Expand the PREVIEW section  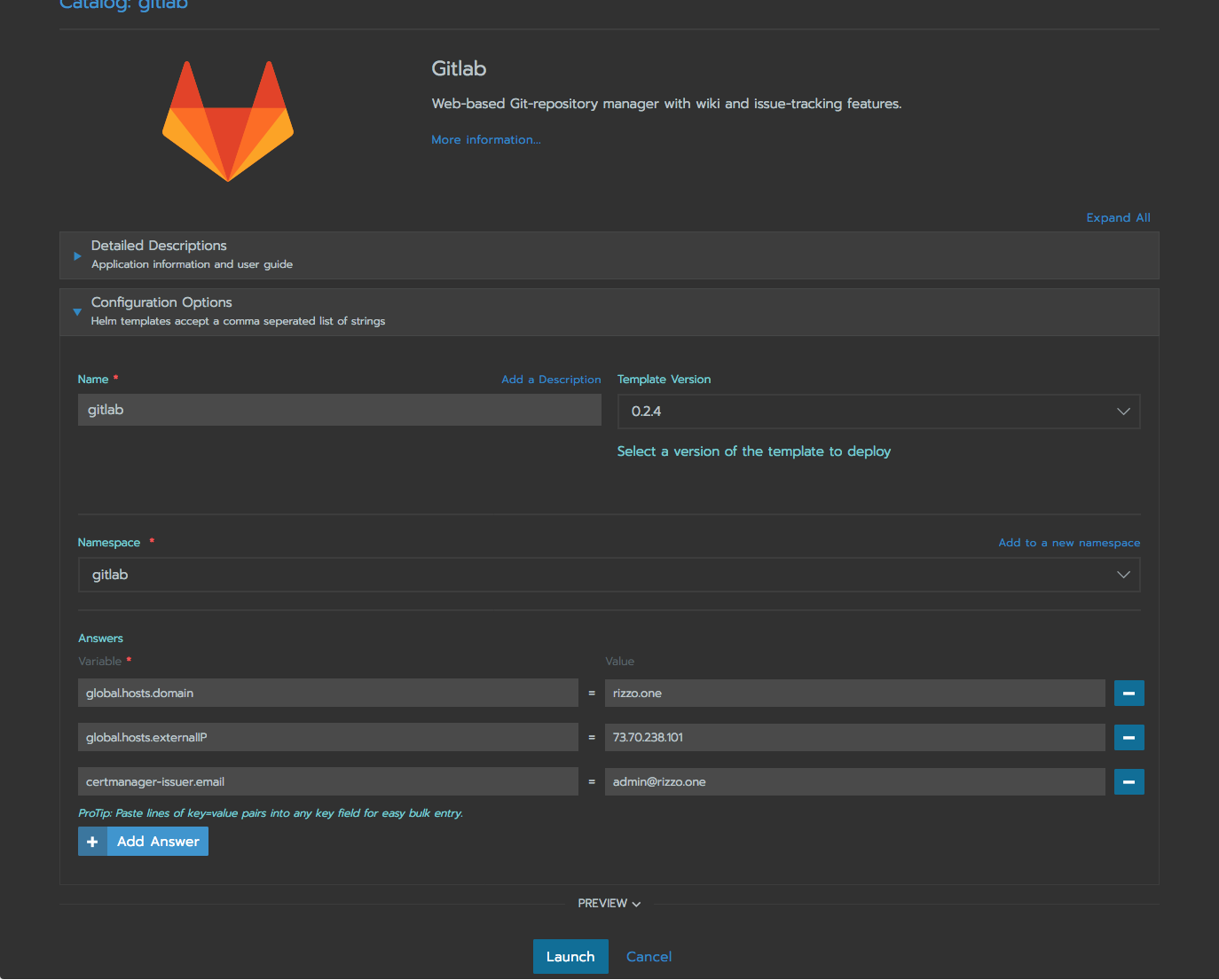click(609, 903)
